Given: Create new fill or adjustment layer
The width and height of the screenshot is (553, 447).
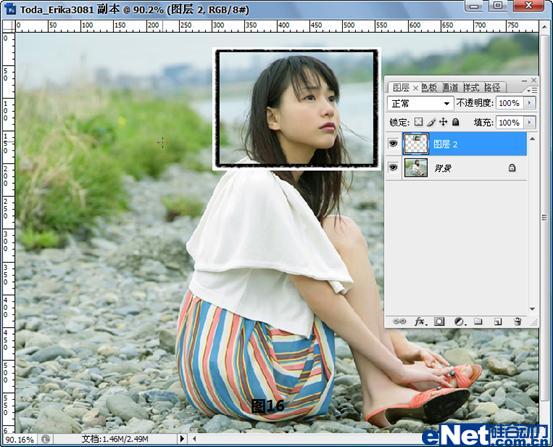Looking at the screenshot, I should click(x=459, y=321).
